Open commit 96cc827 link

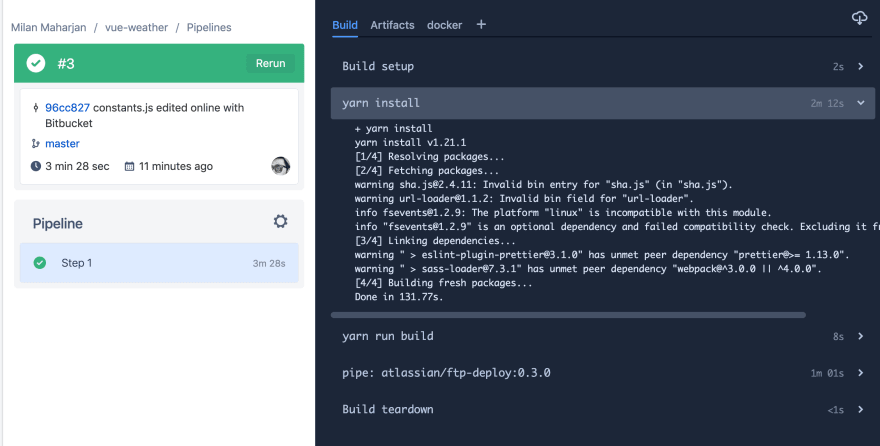(67, 108)
